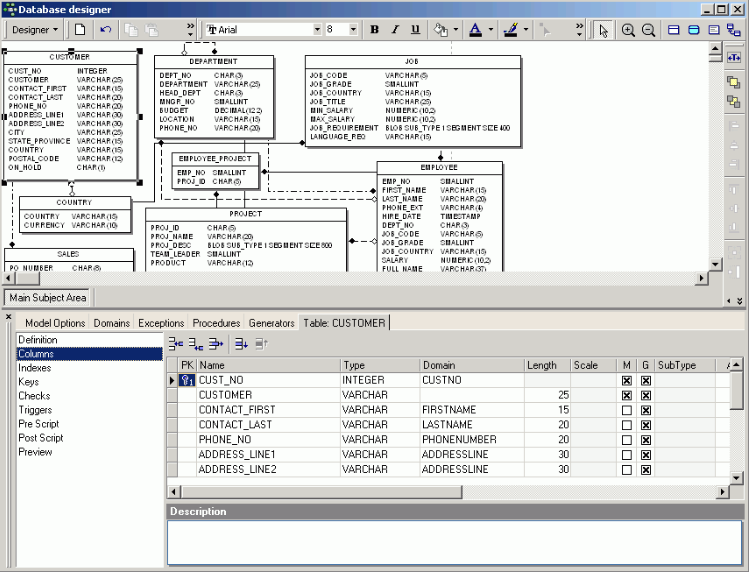
Task: Open the font color picker arrow
Action: pyautogui.click(x=491, y=30)
